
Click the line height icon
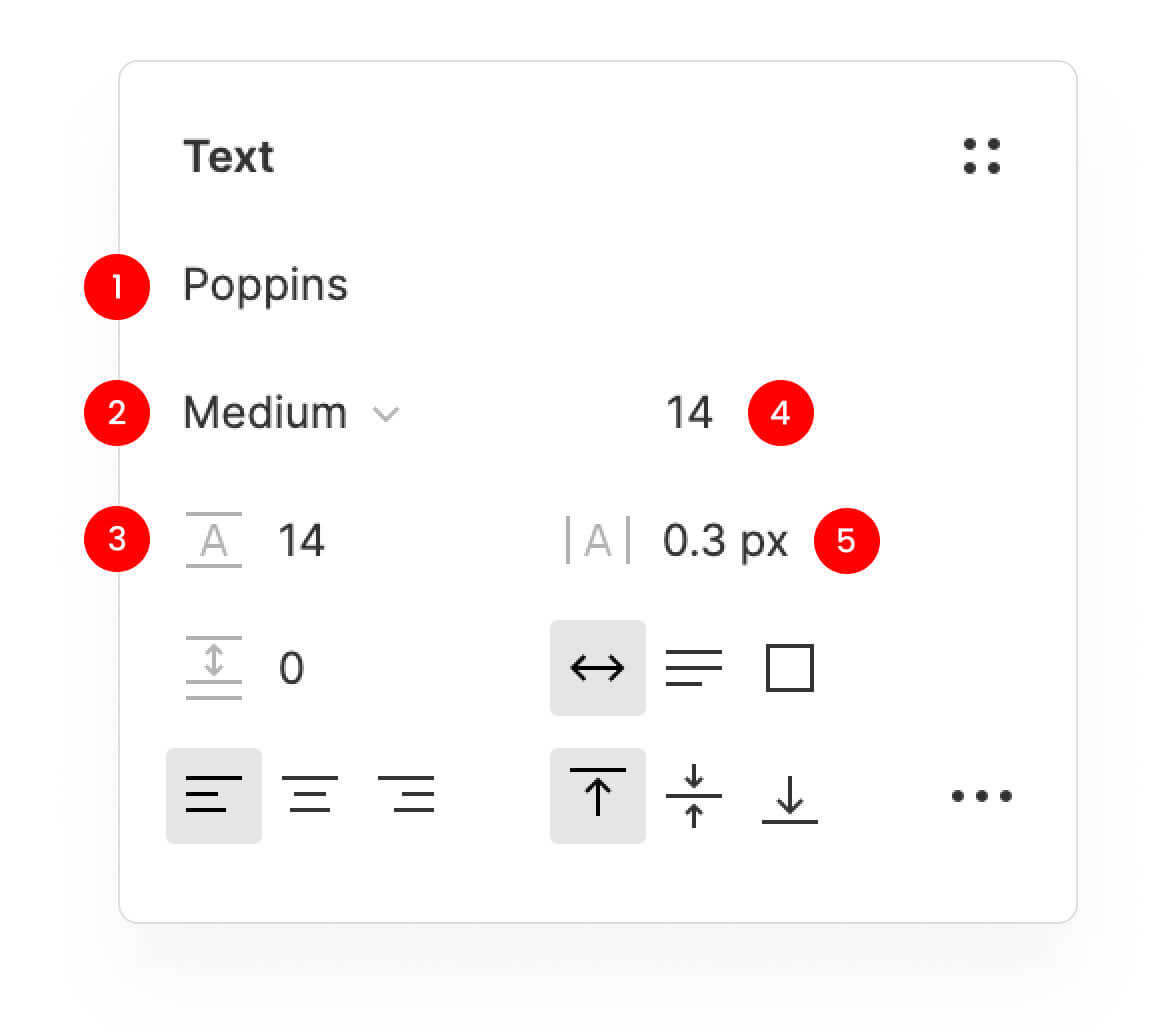(x=214, y=541)
